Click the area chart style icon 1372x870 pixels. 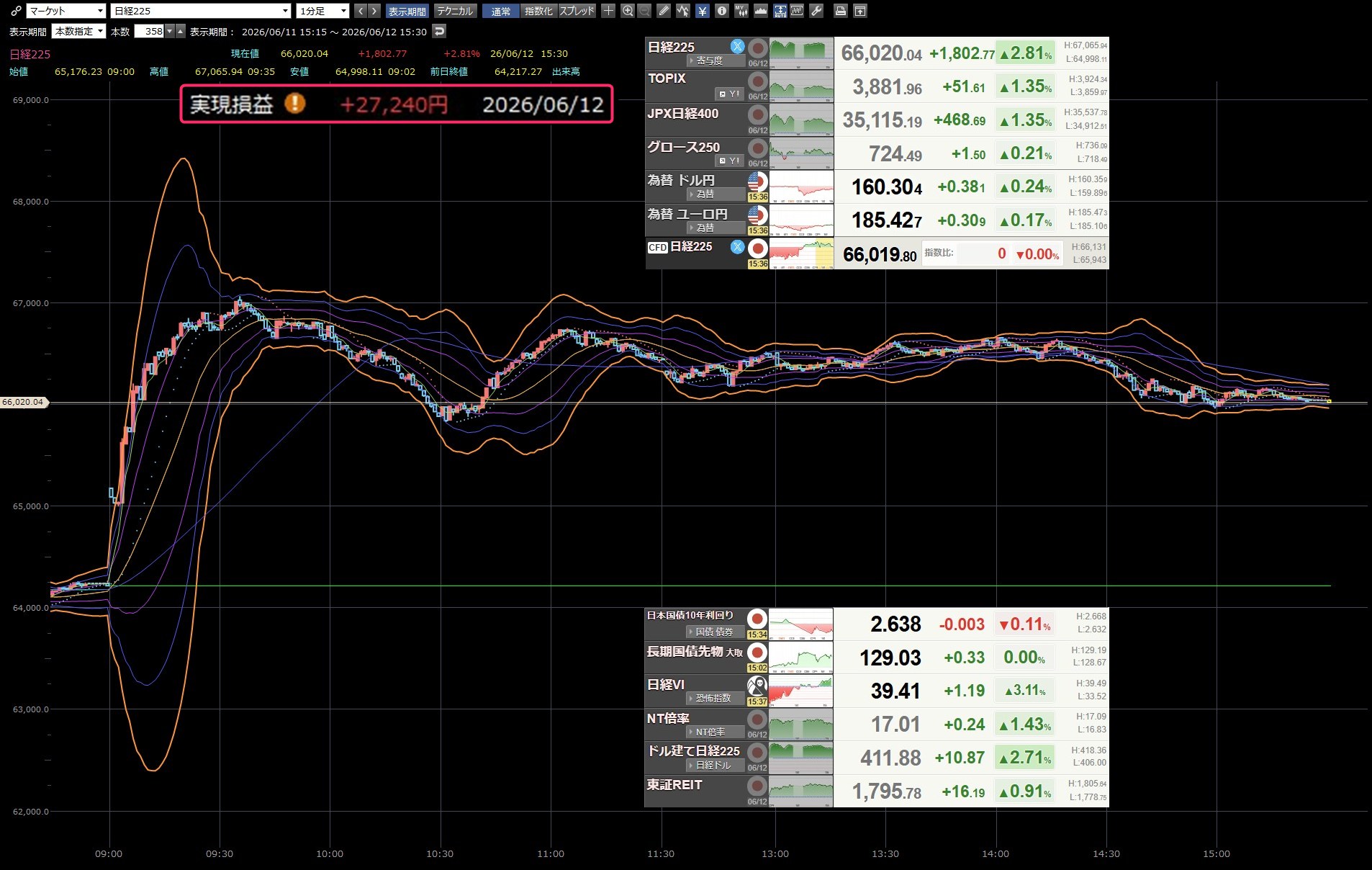[x=760, y=11]
